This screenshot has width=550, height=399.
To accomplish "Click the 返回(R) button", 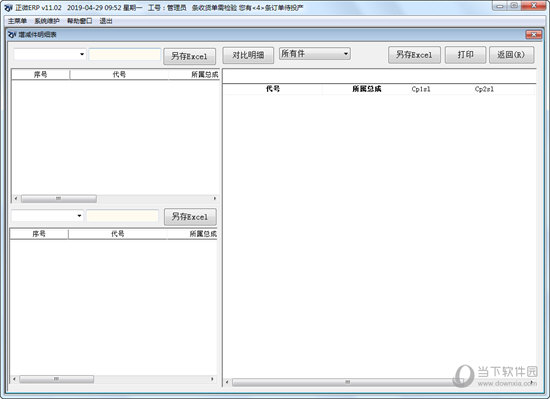I will [x=511, y=55].
